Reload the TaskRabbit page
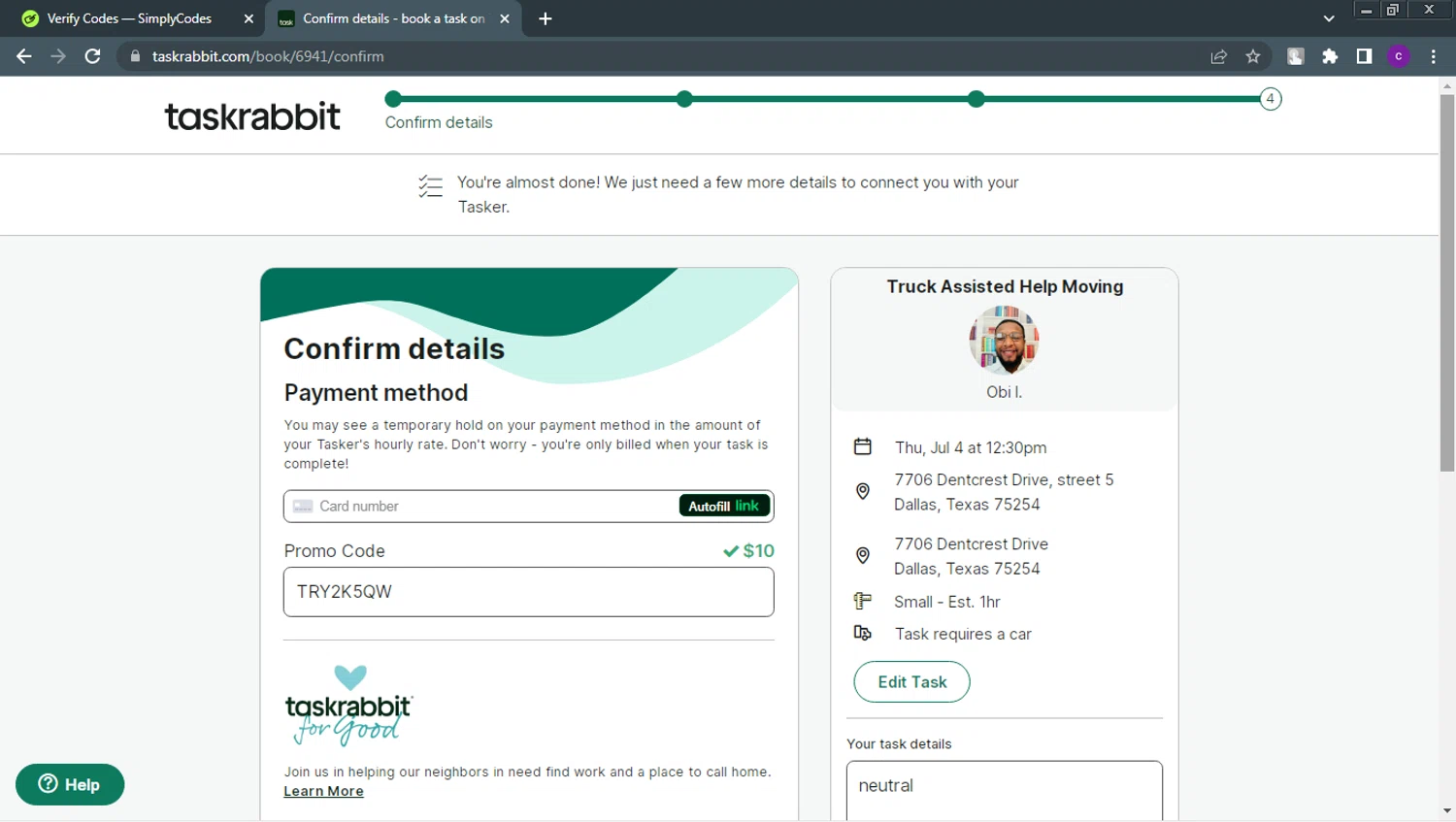Image resolution: width=1456 pixels, height=822 pixels. 92,56
